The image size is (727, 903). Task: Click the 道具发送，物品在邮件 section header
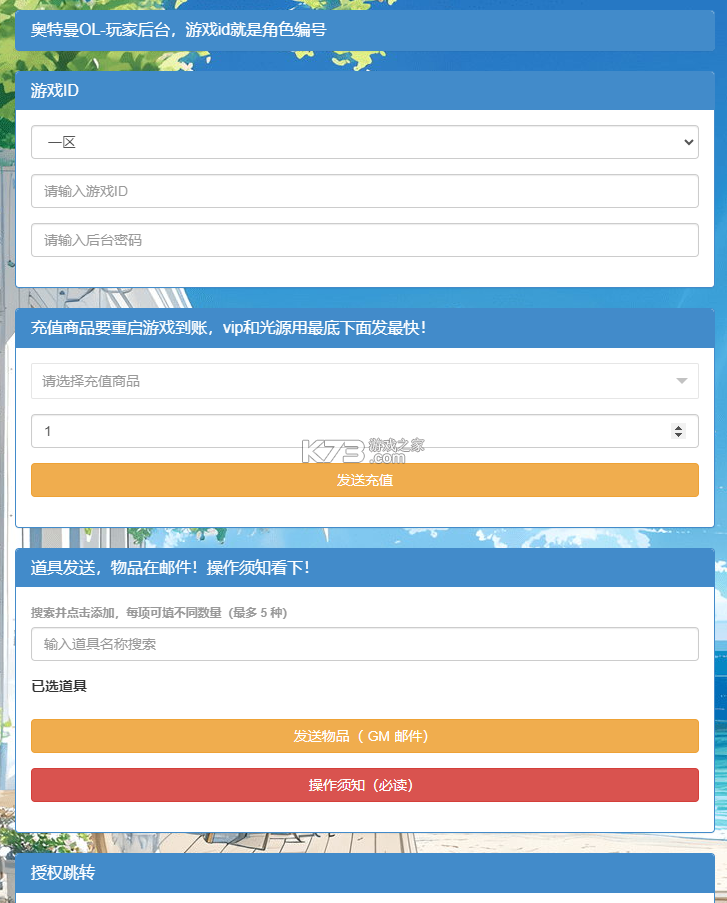click(x=365, y=568)
